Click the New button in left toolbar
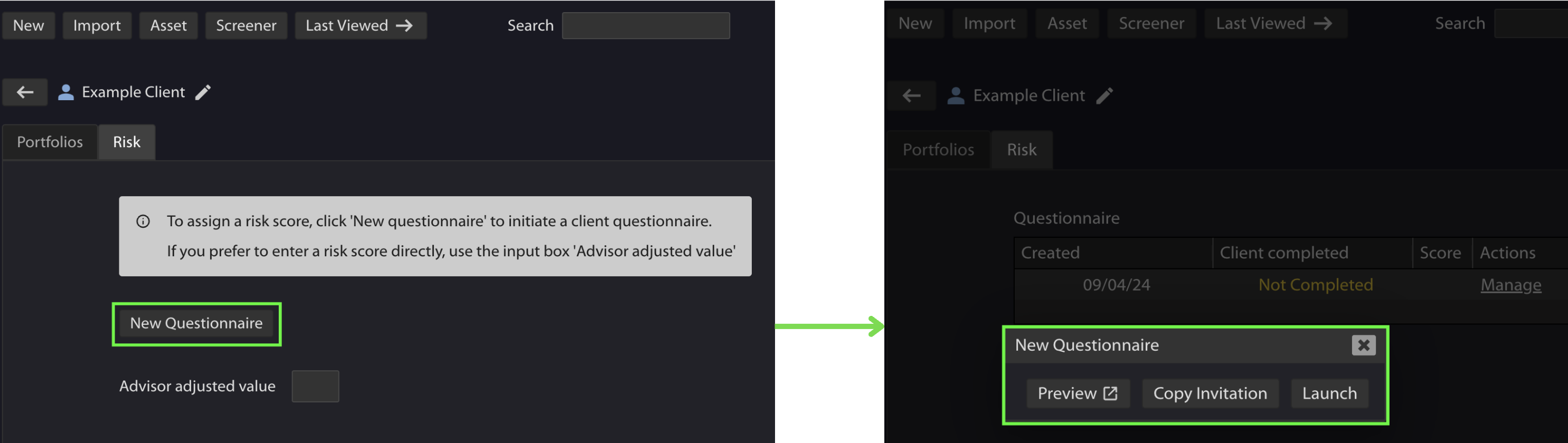1568x443 pixels. tap(29, 25)
